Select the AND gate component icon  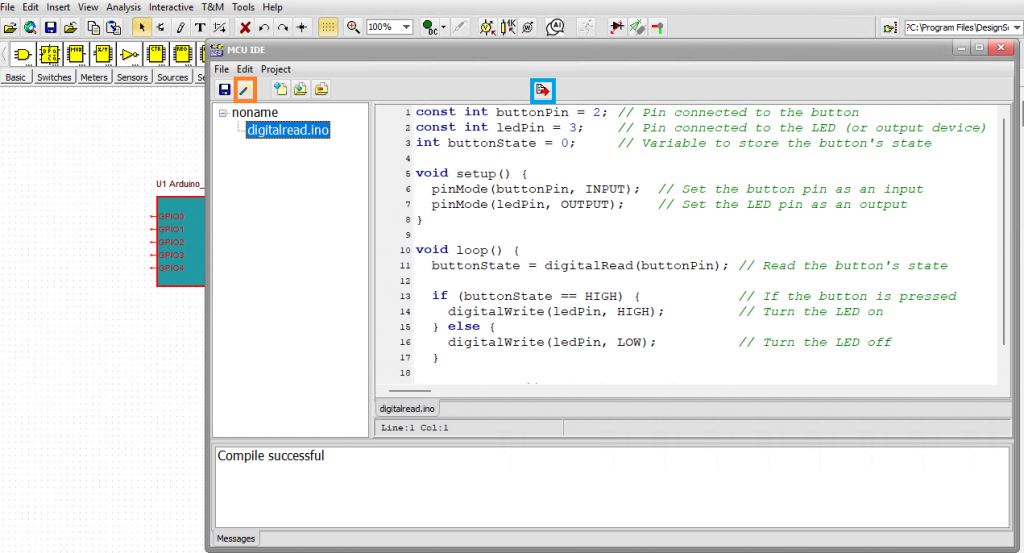click(x=22, y=53)
